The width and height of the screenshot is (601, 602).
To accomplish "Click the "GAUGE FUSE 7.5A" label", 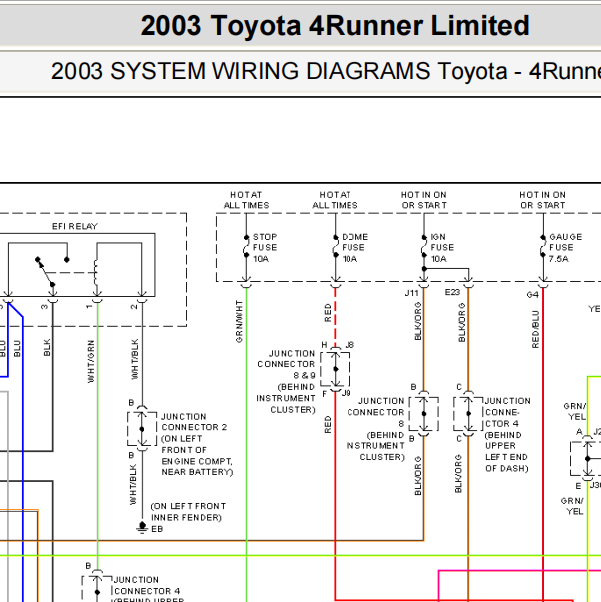I will (x=565, y=248).
